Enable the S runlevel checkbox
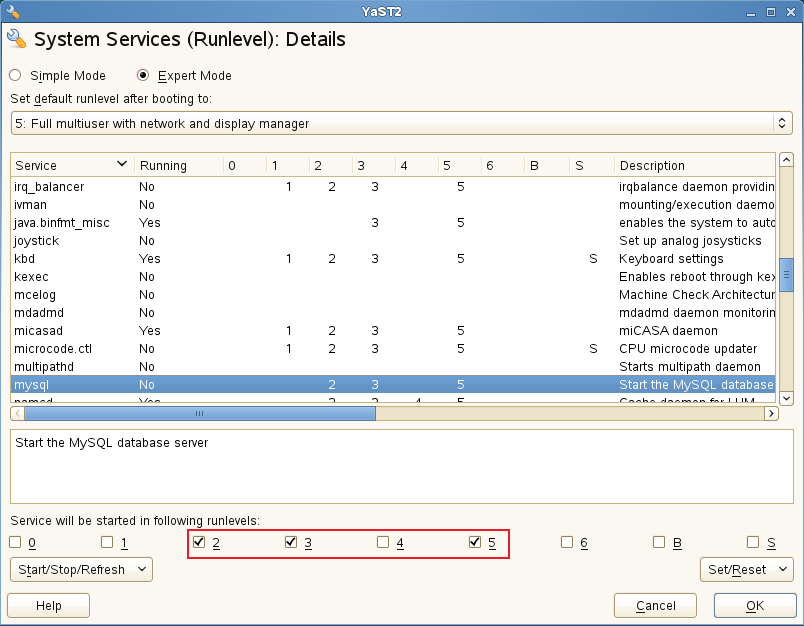This screenshot has height=626, width=804. pyautogui.click(x=751, y=542)
